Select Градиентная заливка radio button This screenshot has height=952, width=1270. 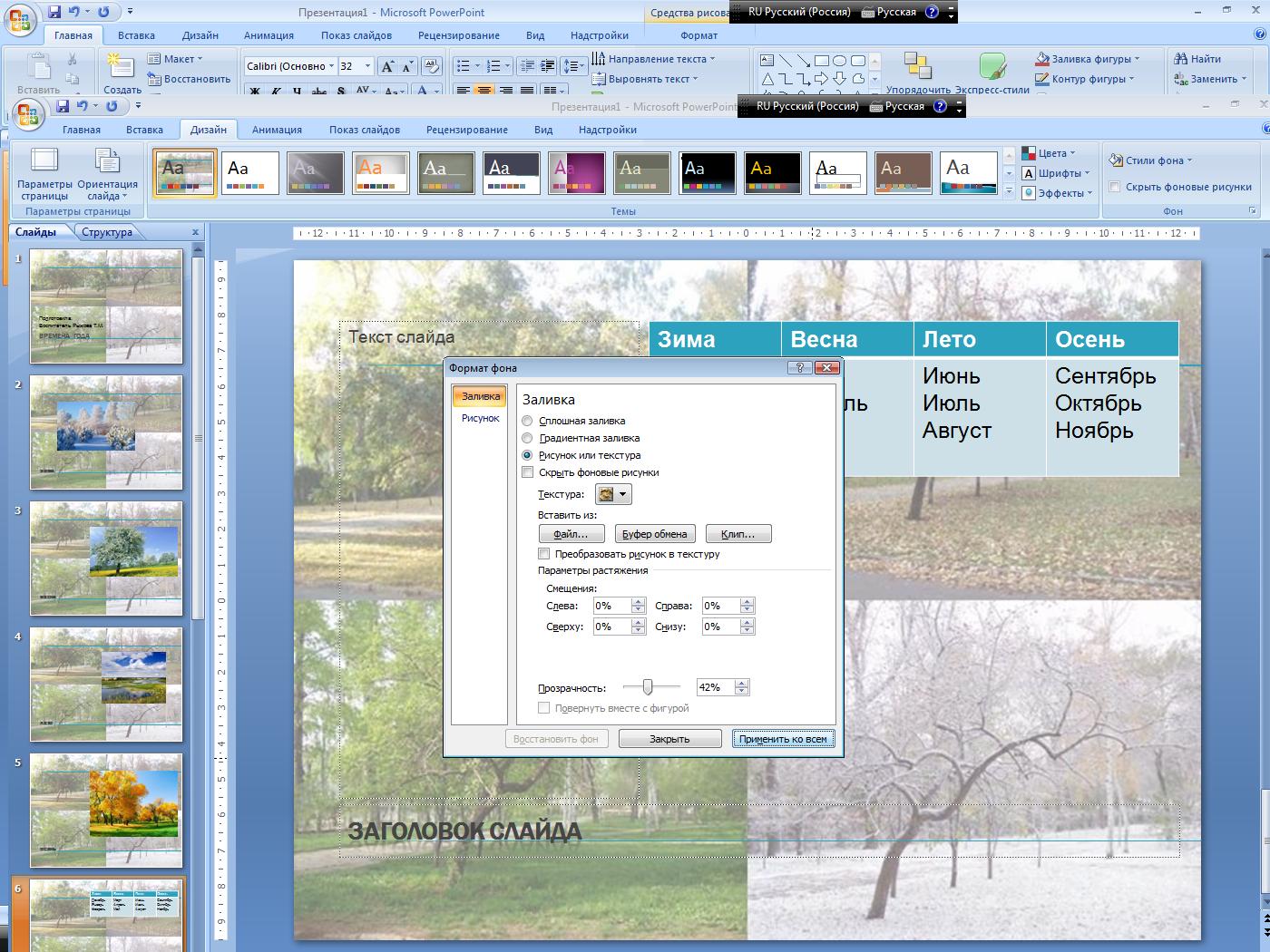pos(527,438)
